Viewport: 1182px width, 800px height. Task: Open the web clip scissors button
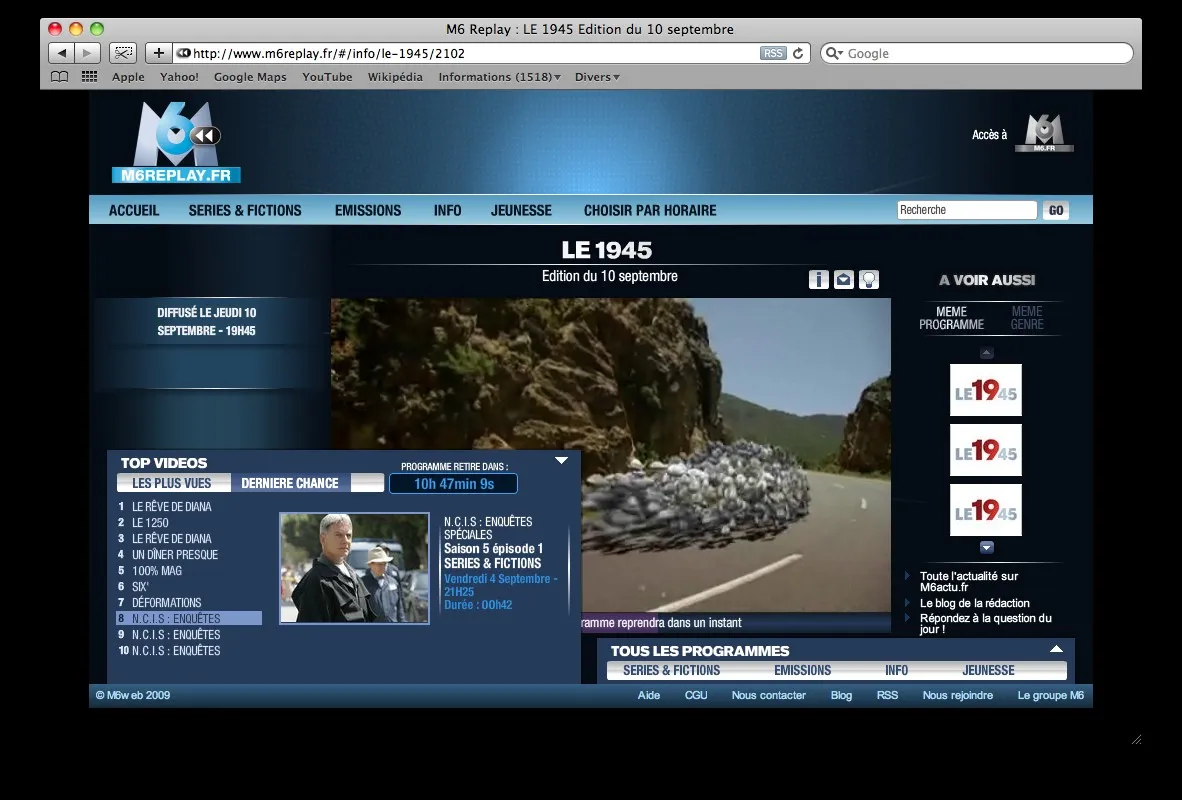pos(123,53)
